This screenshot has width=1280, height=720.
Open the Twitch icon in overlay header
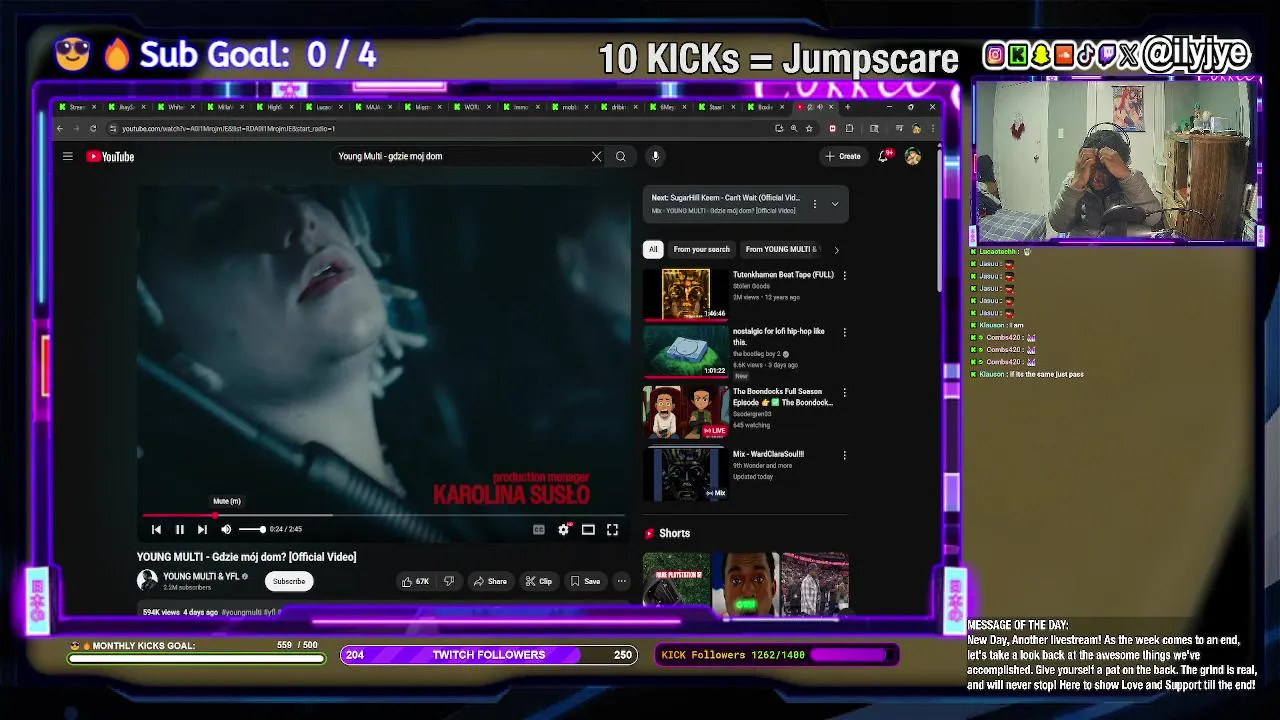coord(1107,55)
